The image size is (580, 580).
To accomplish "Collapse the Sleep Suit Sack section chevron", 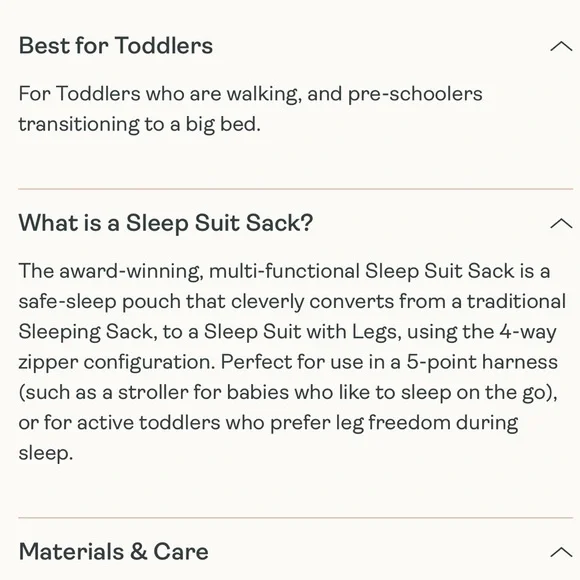I will point(561,223).
